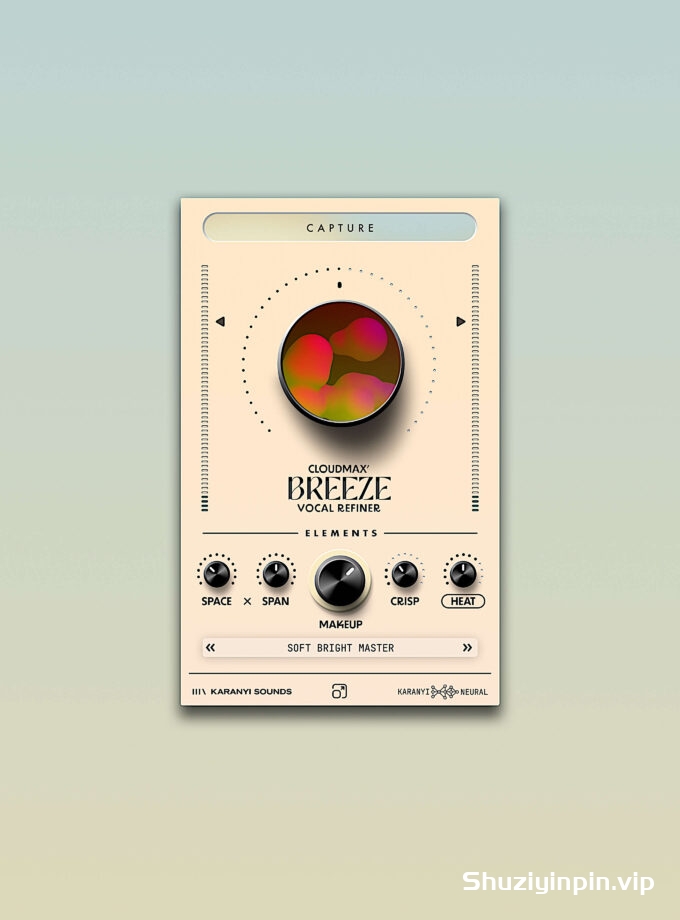Click the SPACE label text

tap(216, 601)
